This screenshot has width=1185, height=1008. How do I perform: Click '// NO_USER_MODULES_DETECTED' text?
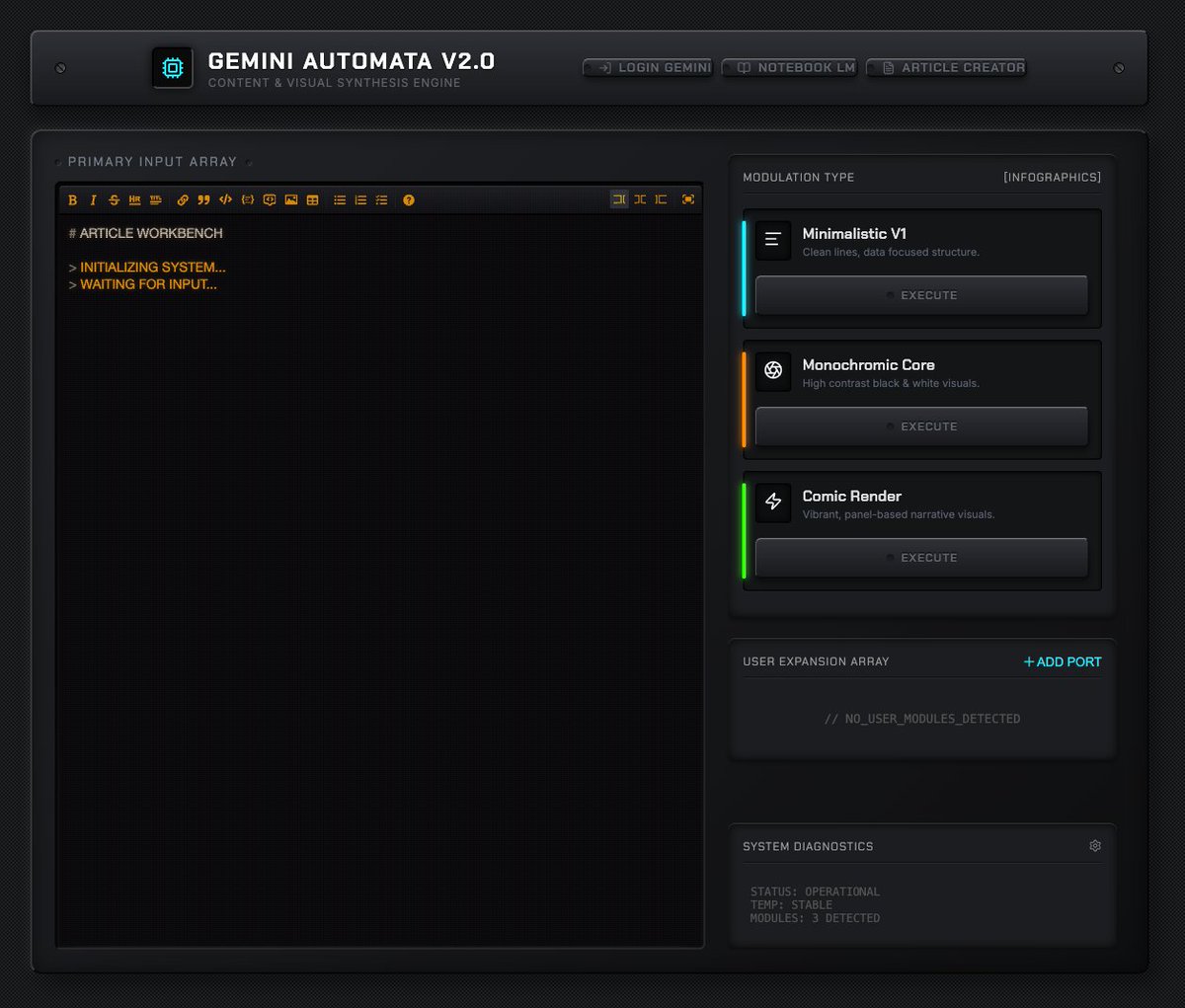[x=922, y=719]
